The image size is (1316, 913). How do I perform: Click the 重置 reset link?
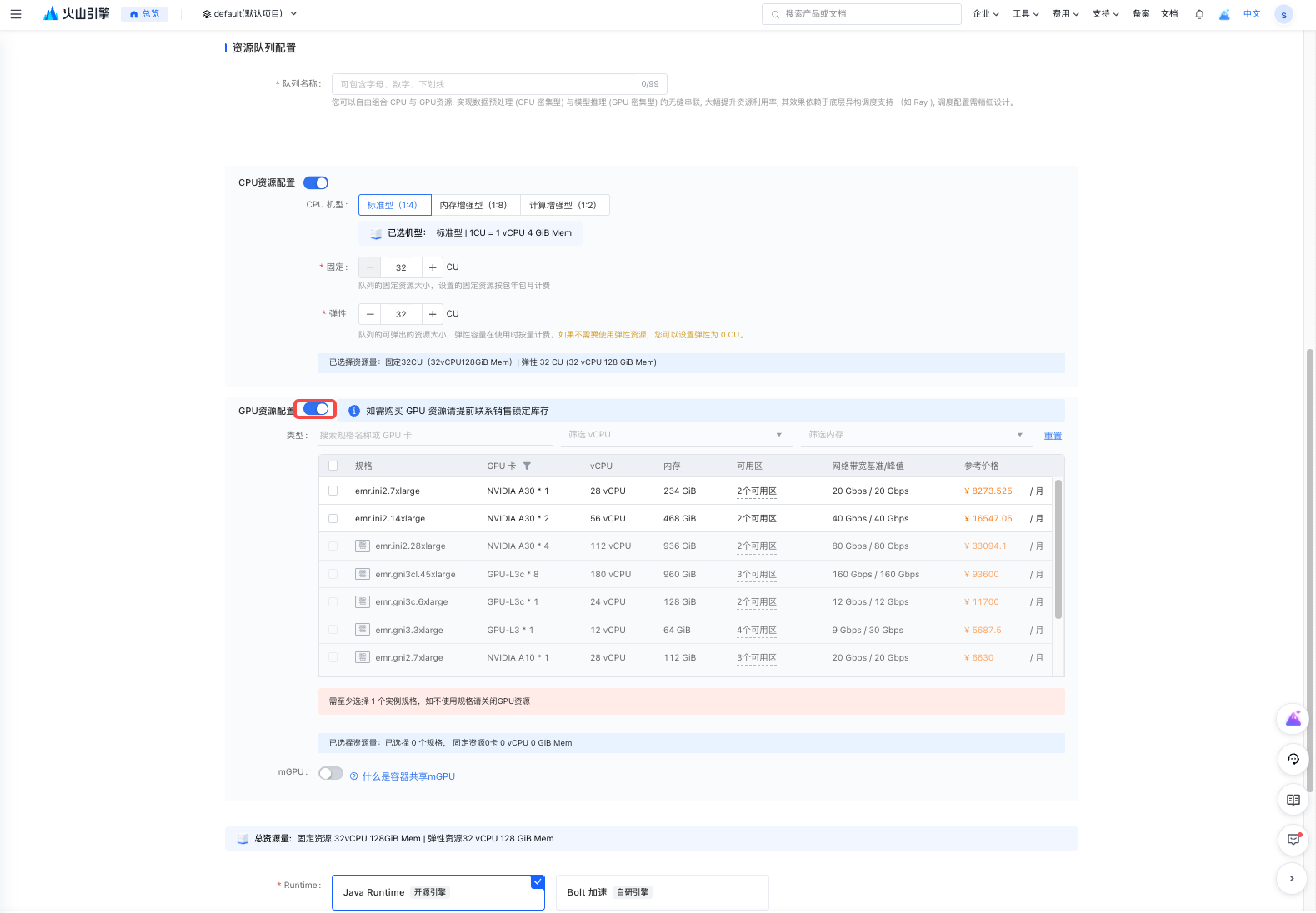pos(1053,436)
